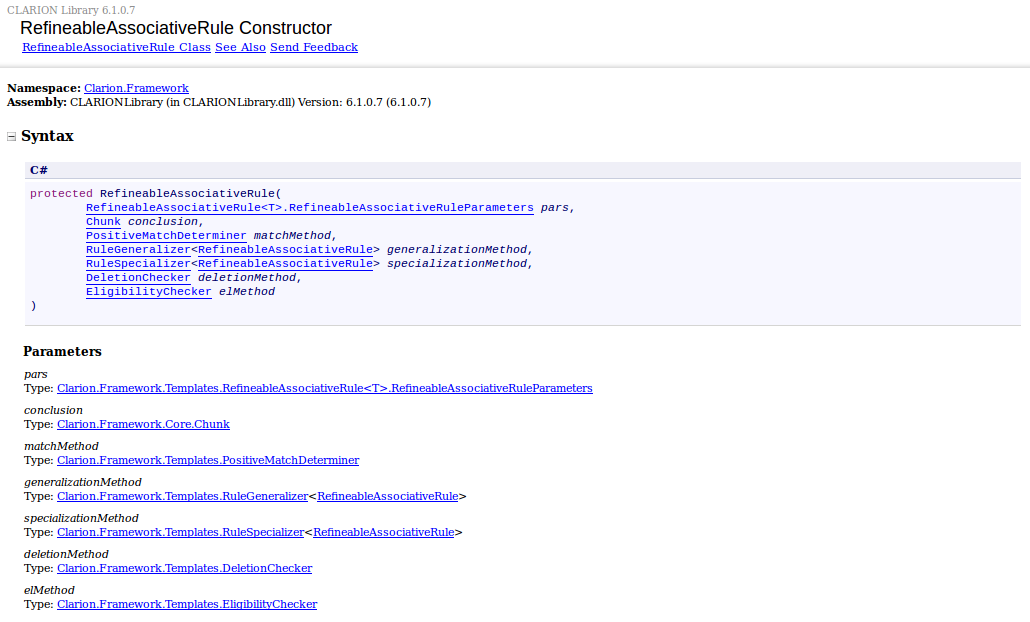Open the pars parameter type link
1030x622 pixels.
[x=324, y=388]
